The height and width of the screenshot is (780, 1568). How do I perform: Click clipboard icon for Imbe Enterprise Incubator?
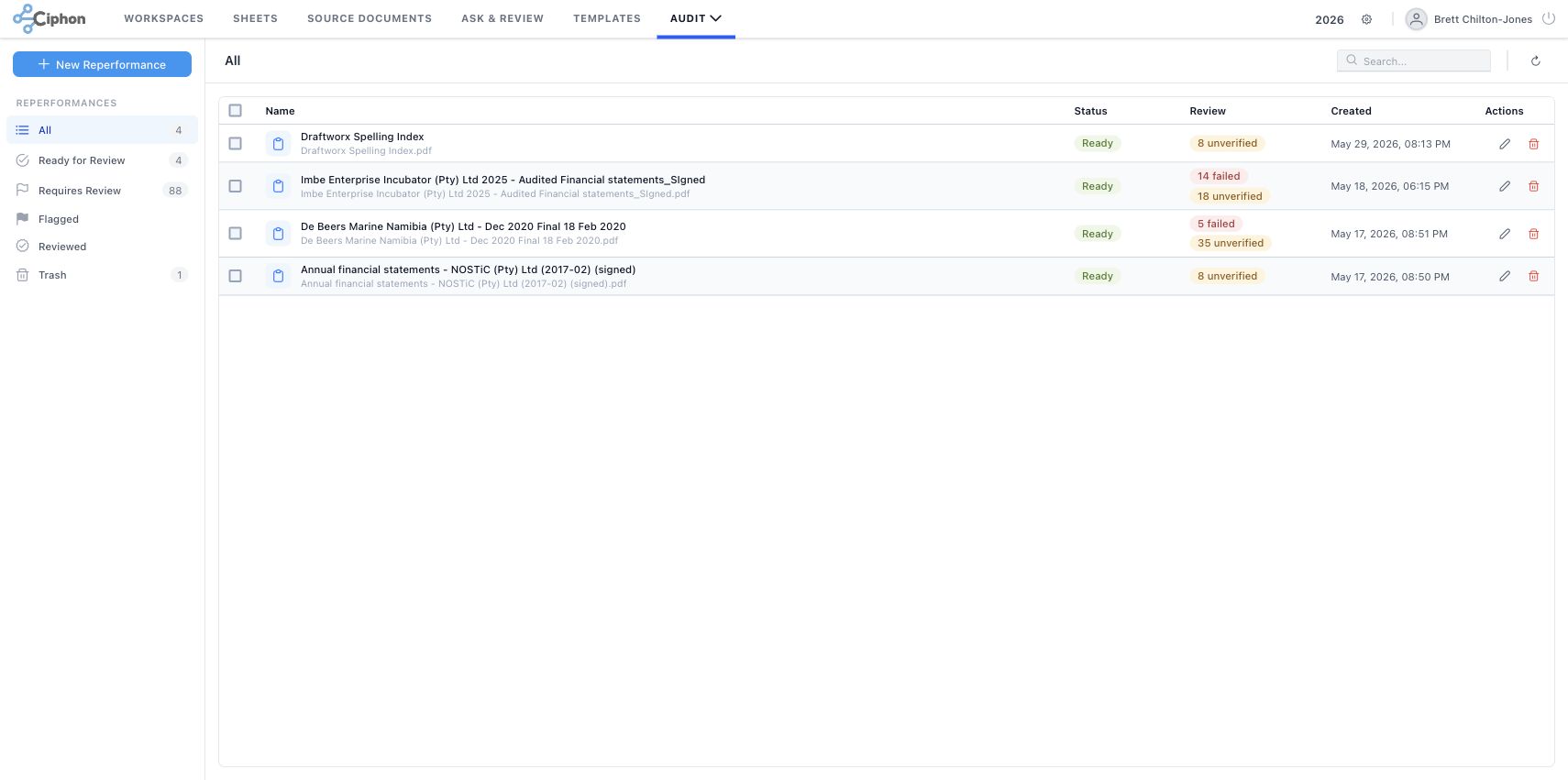(278, 186)
